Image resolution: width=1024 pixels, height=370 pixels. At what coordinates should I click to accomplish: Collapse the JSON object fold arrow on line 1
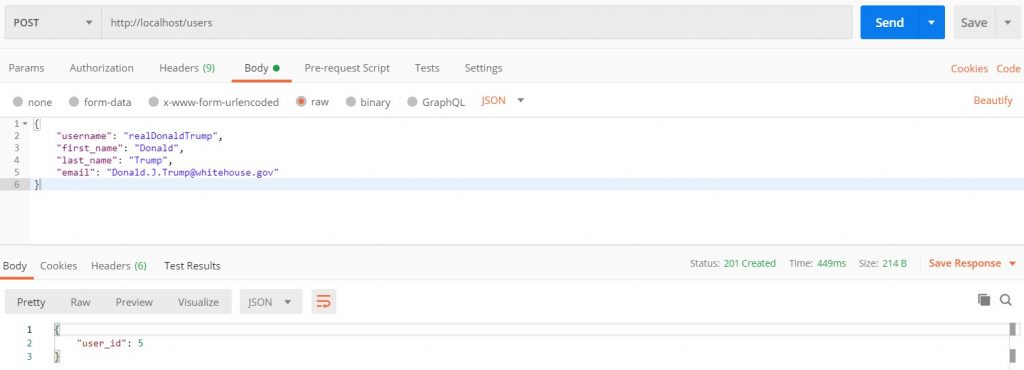(25, 123)
